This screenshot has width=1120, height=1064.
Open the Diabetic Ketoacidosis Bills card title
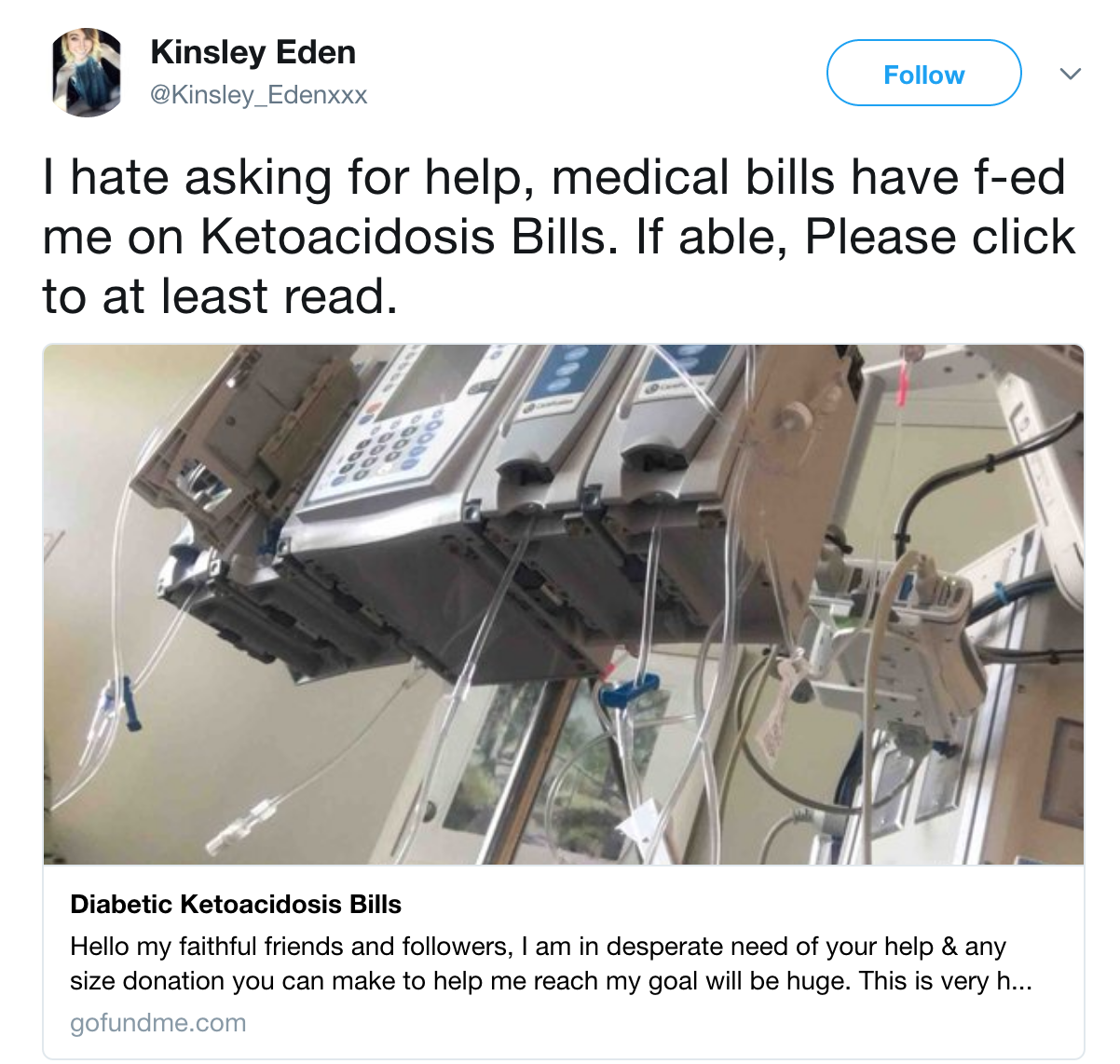[236, 904]
